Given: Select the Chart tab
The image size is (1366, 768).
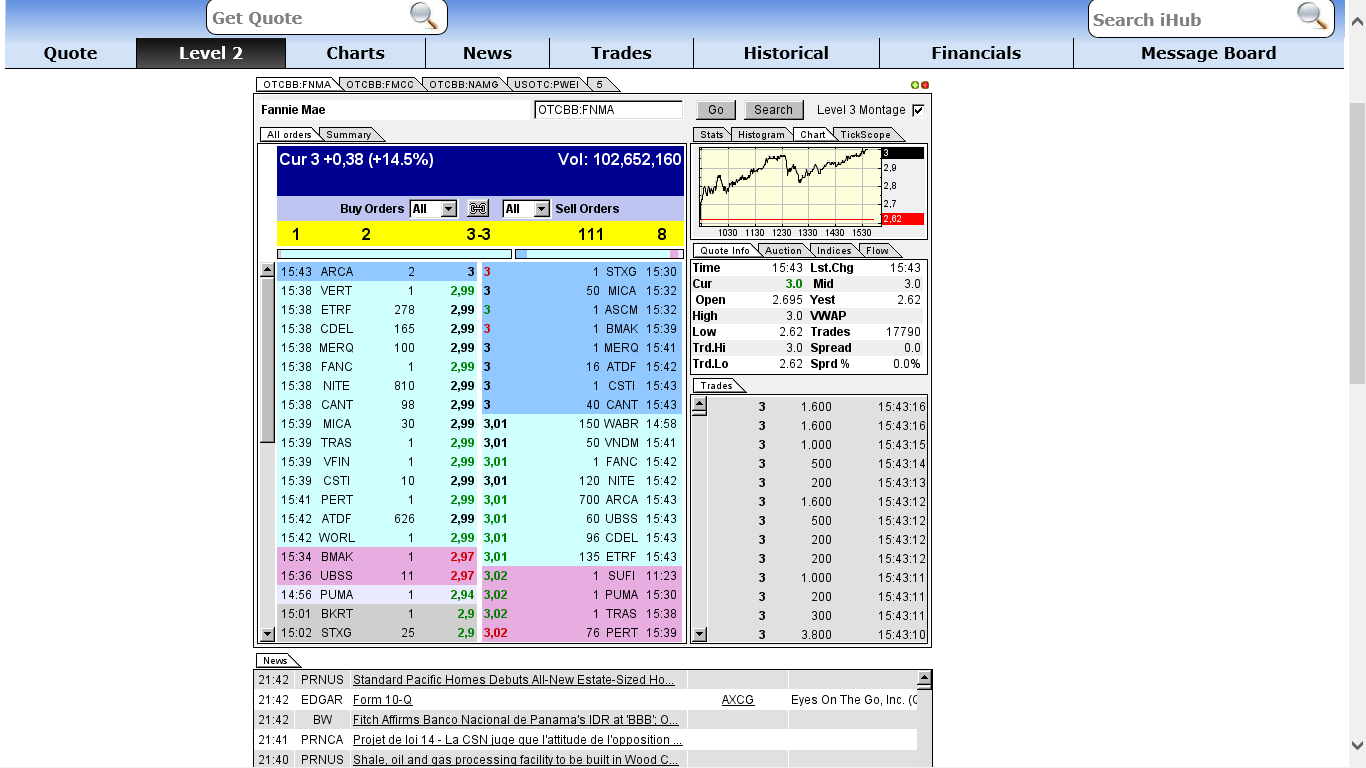Looking at the screenshot, I should click(x=813, y=135).
